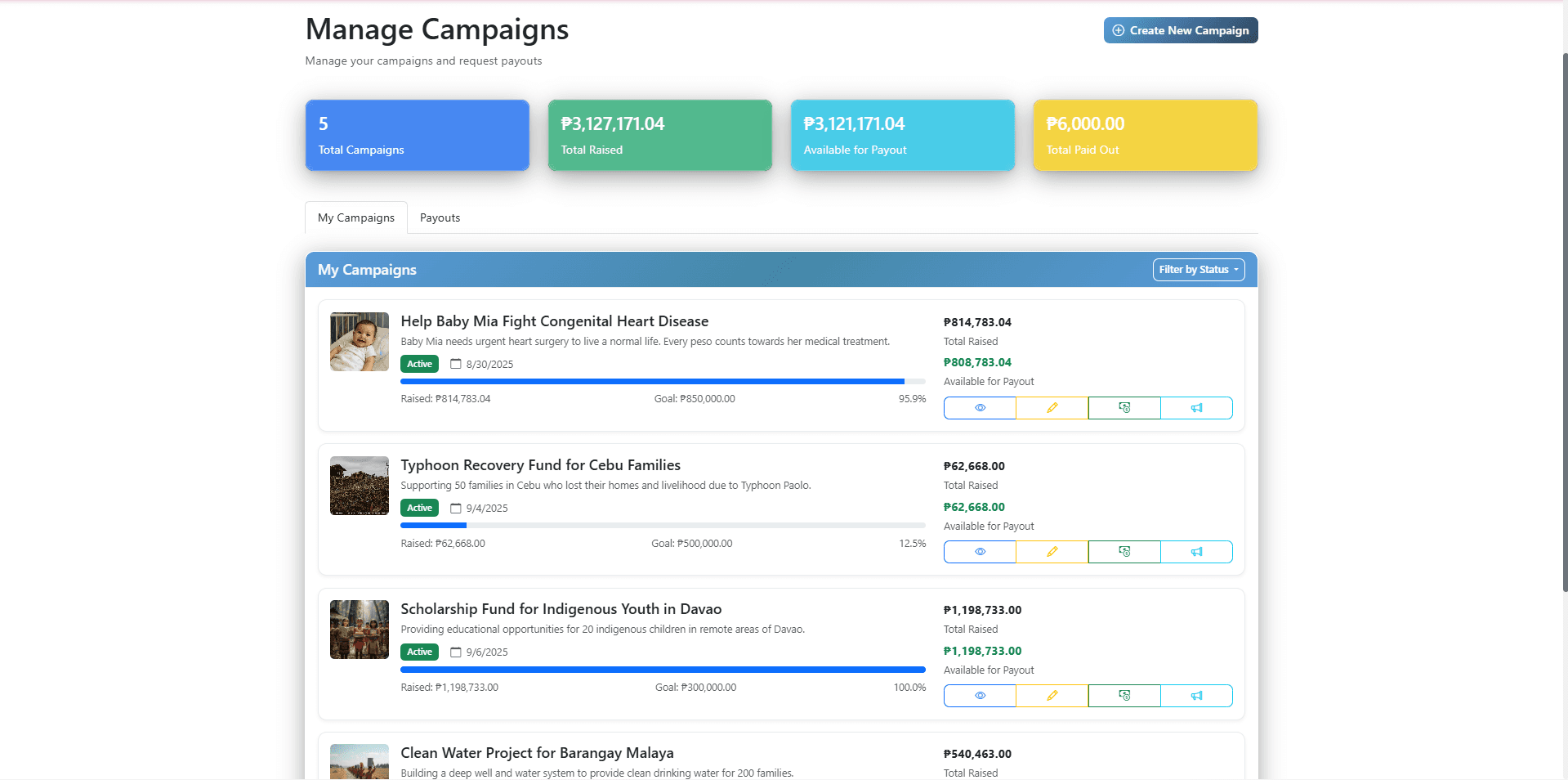
Task: Click the Scholarship Fund progress bar
Action: click(663, 669)
